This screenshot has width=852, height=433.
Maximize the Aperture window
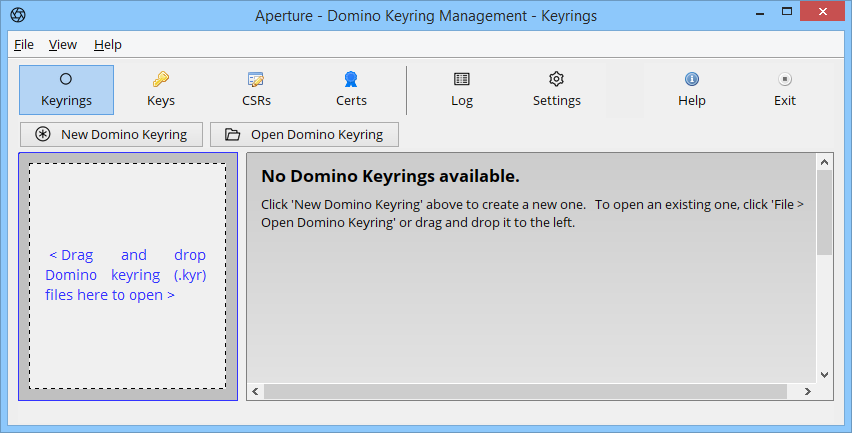[787, 11]
